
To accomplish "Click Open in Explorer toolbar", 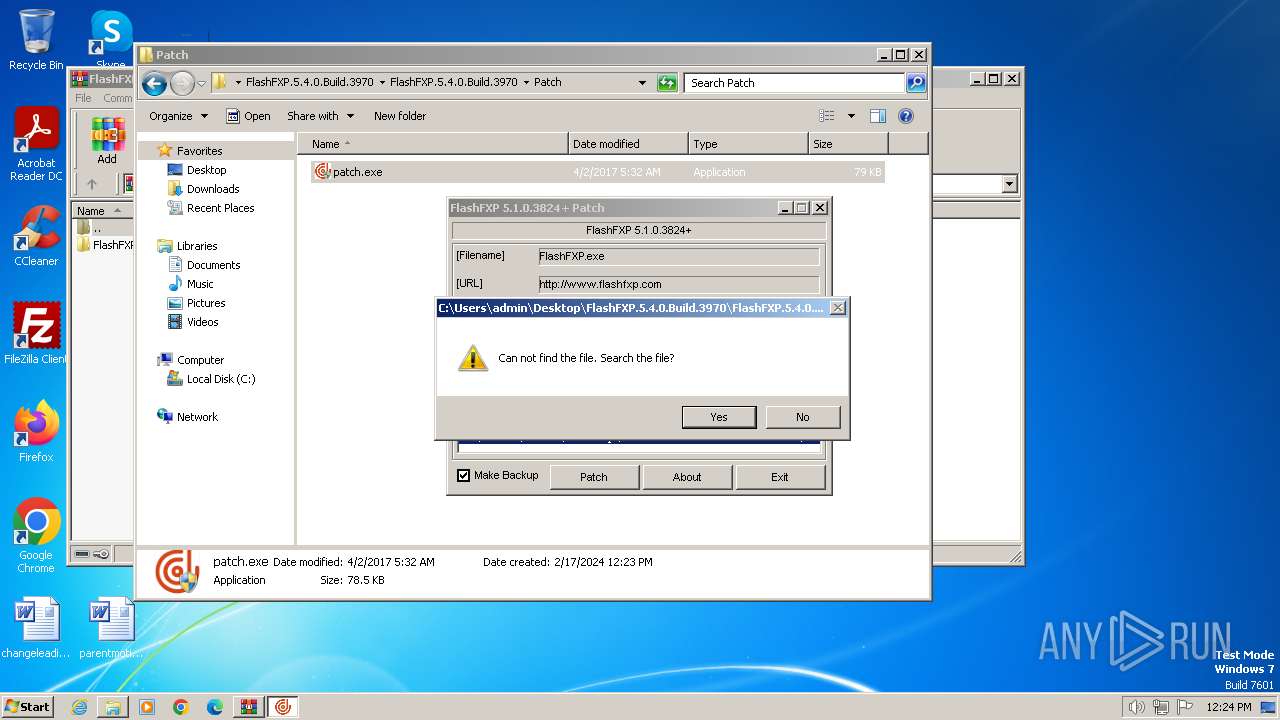I will [x=248, y=116].
